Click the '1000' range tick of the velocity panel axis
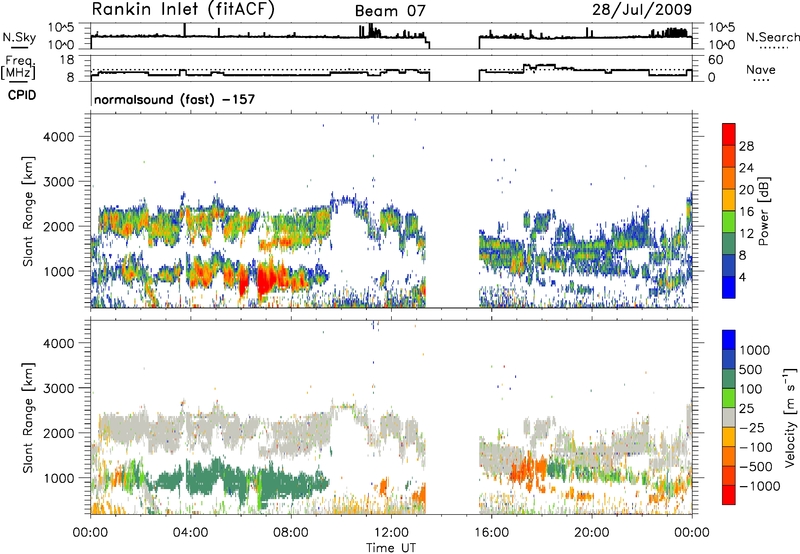 pos(58,478)
